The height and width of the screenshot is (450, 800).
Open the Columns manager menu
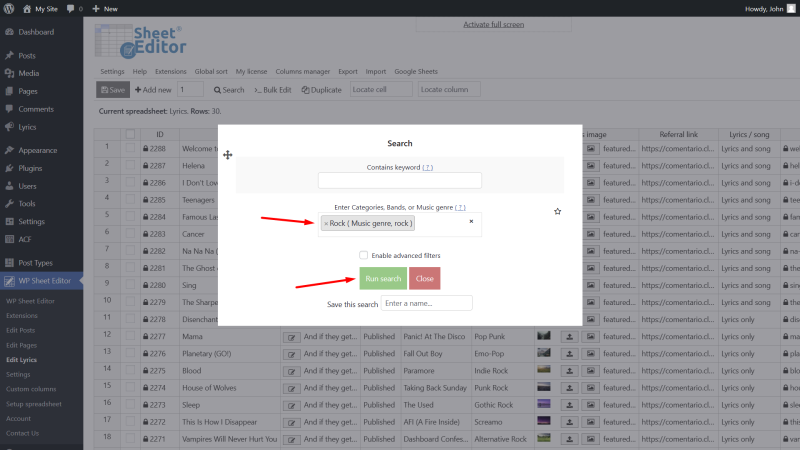point(303,71)
